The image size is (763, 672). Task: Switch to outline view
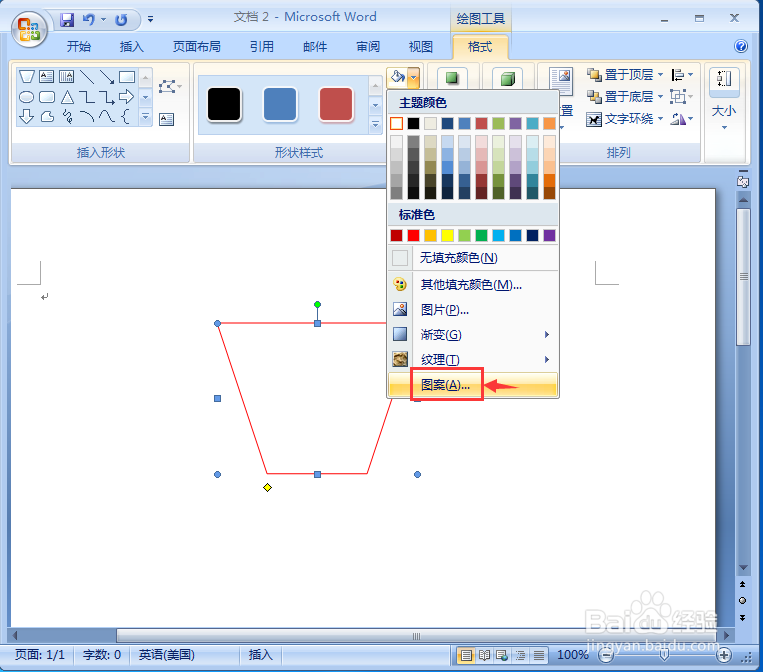tap(520, 655)
